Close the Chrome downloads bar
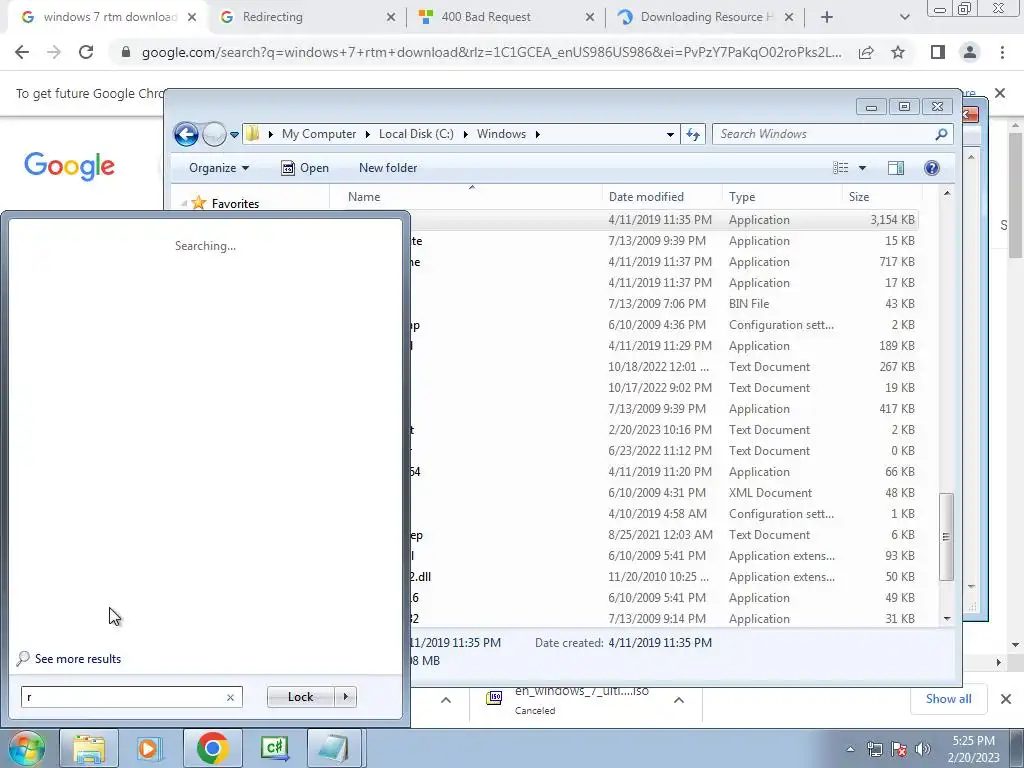This screenshot has width=1024, height=768. [x=1006, y=699]
